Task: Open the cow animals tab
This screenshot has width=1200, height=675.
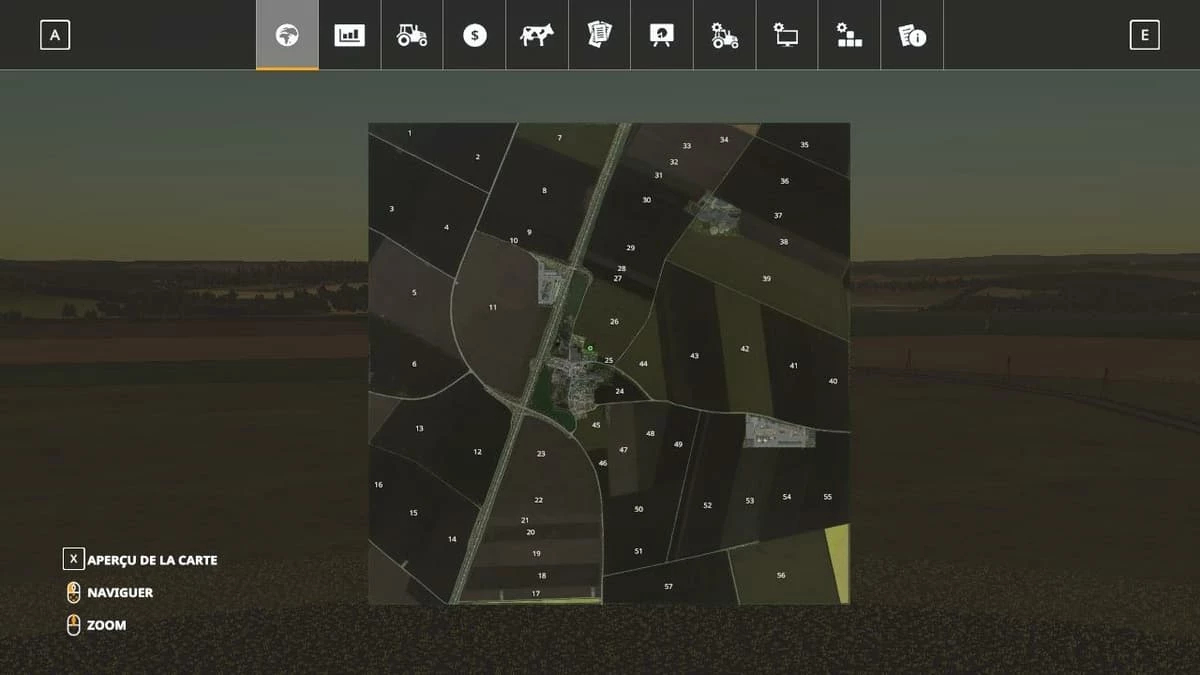Action: pyautogui.click(x=536, y=35)
